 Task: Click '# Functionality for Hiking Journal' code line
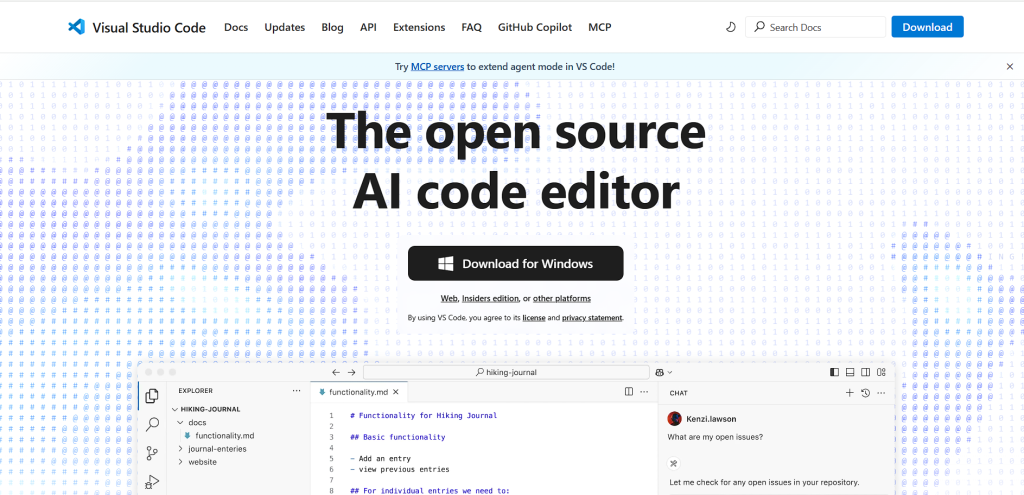(x=424, y=415)
